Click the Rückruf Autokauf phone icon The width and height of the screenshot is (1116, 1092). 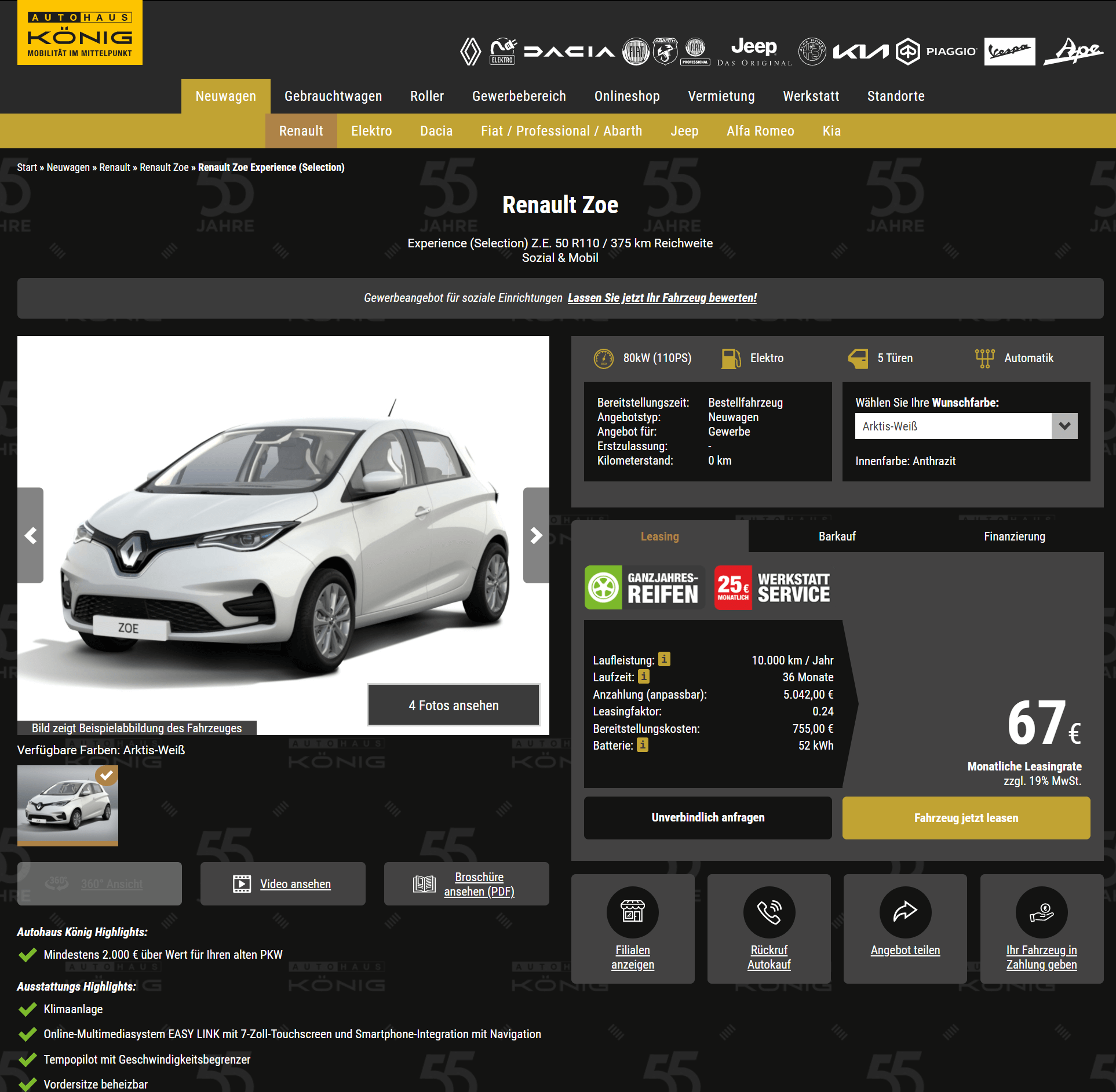pos(769,912)
